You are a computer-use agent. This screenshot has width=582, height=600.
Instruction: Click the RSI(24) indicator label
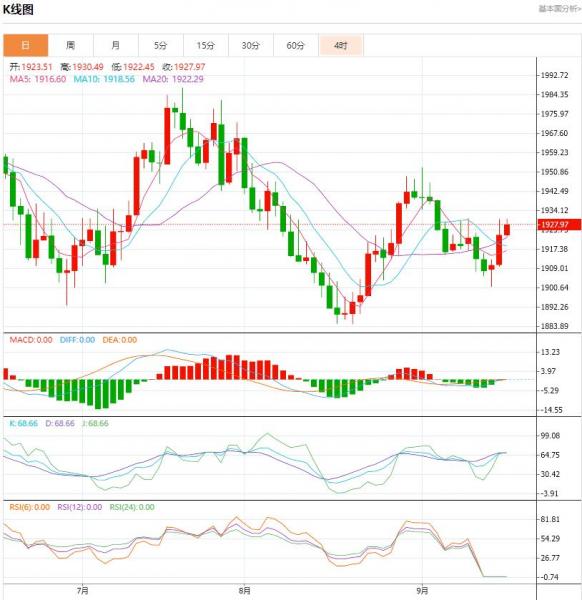tap(132, 507)
